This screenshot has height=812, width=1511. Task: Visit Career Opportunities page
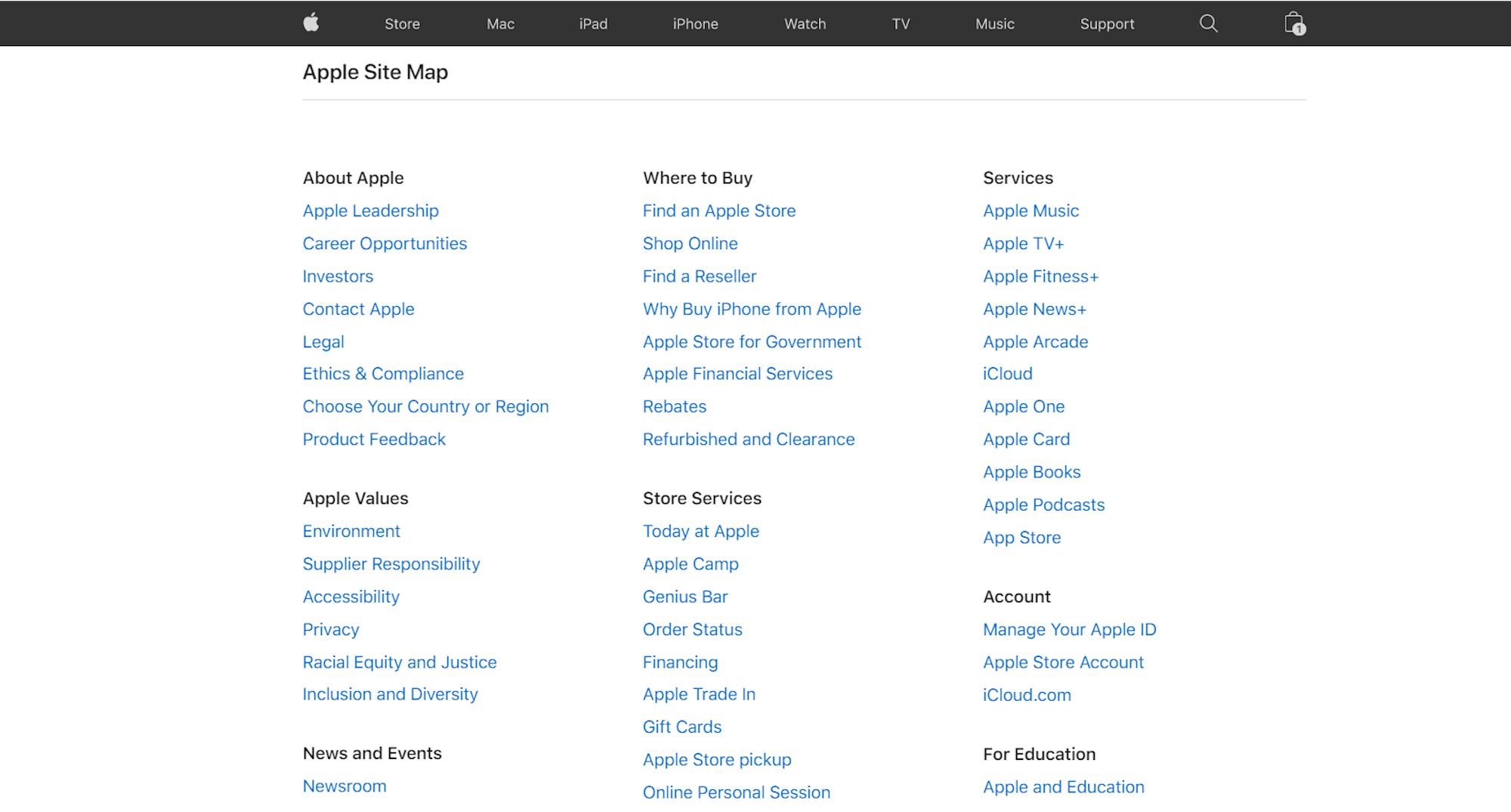tap(385, 243)
